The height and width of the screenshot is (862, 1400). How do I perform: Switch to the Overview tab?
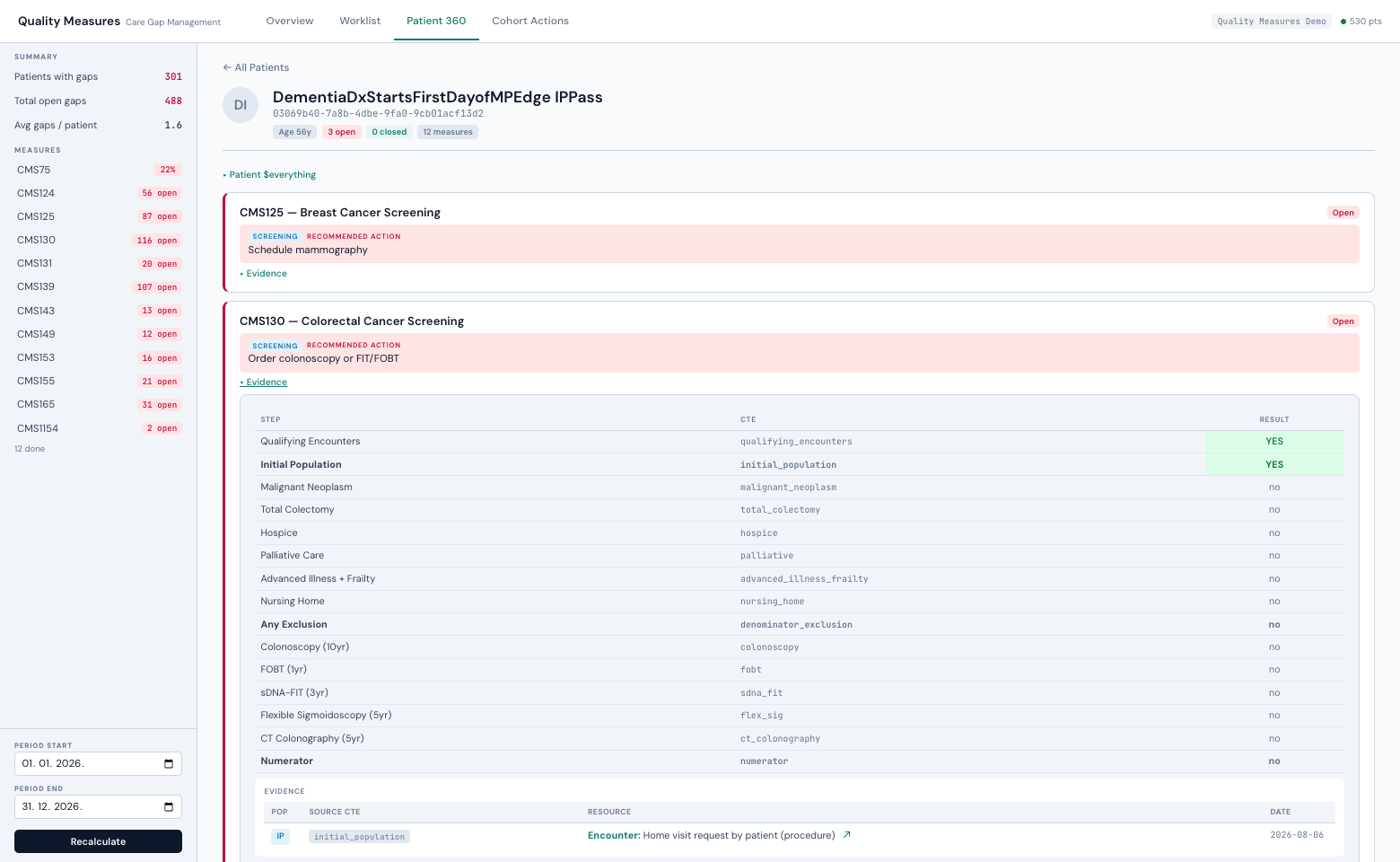(x=290, y=21)
